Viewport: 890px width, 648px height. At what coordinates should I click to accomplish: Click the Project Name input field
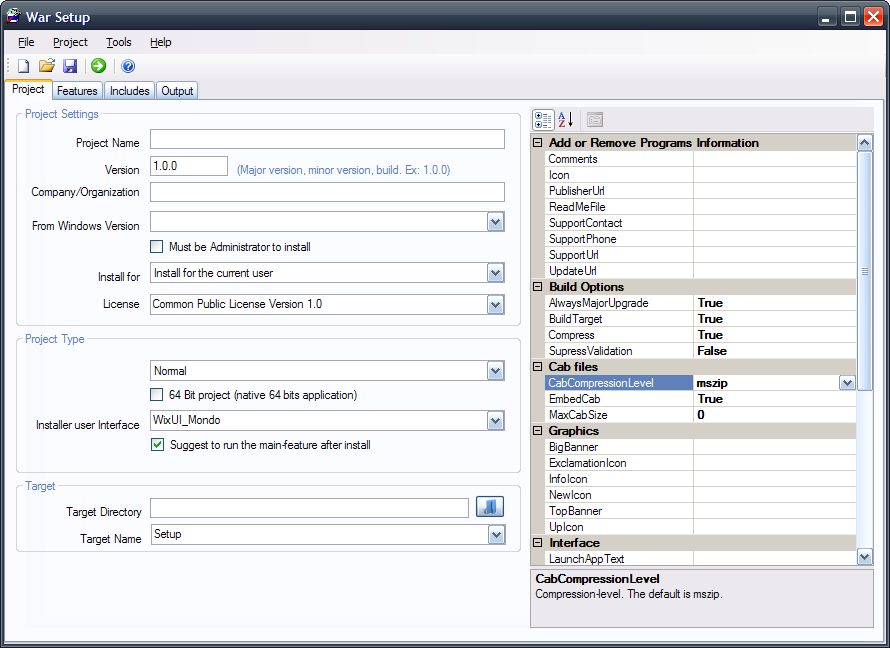[x=328, y=139]
